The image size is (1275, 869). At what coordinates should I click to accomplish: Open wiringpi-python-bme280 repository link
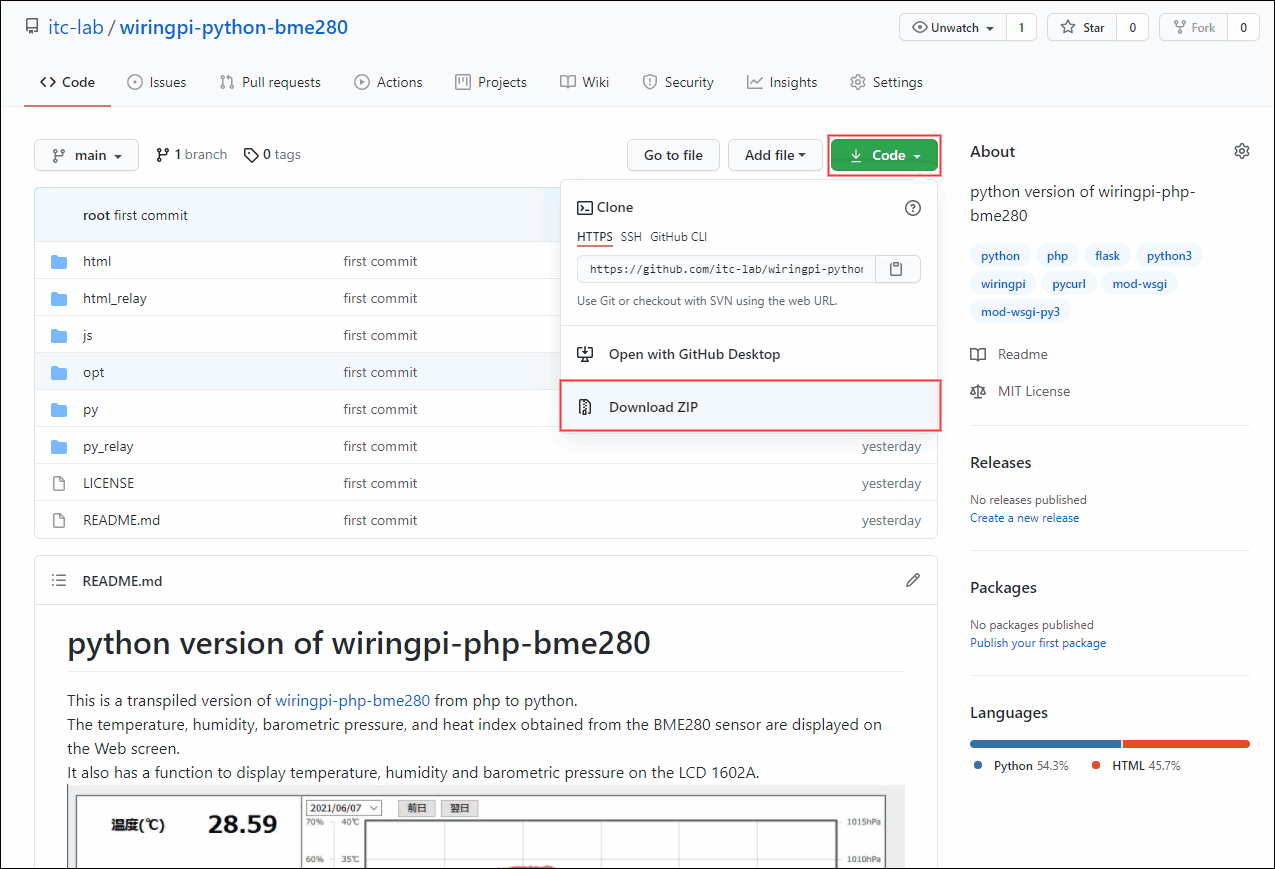(234, 27)
